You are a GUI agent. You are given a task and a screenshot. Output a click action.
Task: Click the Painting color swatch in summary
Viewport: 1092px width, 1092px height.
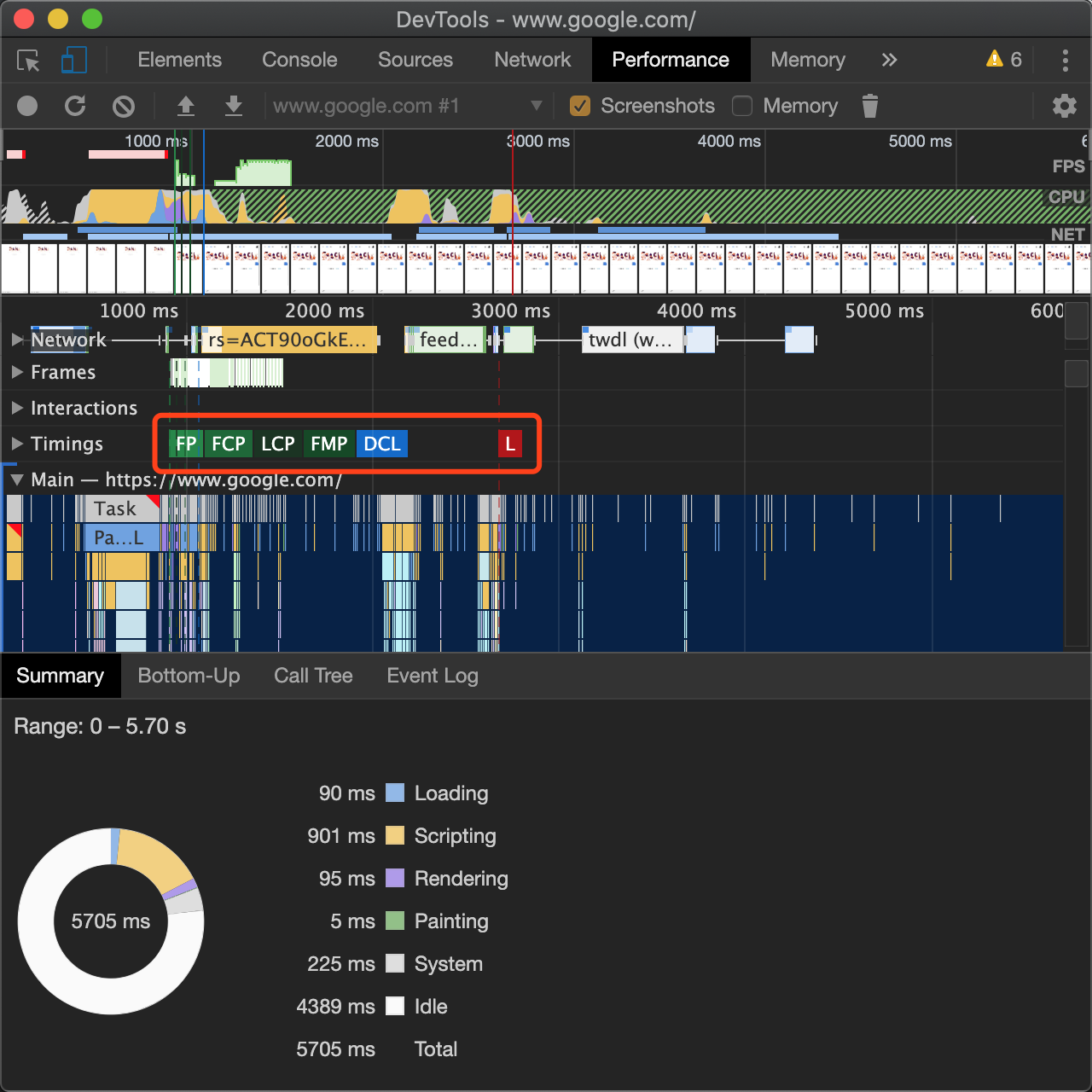click(395, 921)
